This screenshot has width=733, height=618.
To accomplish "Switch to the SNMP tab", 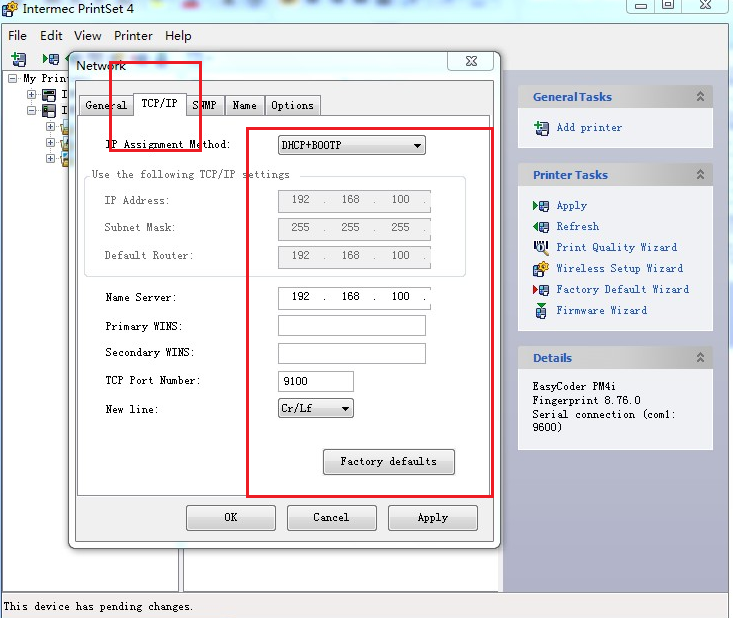I will 205,105.
